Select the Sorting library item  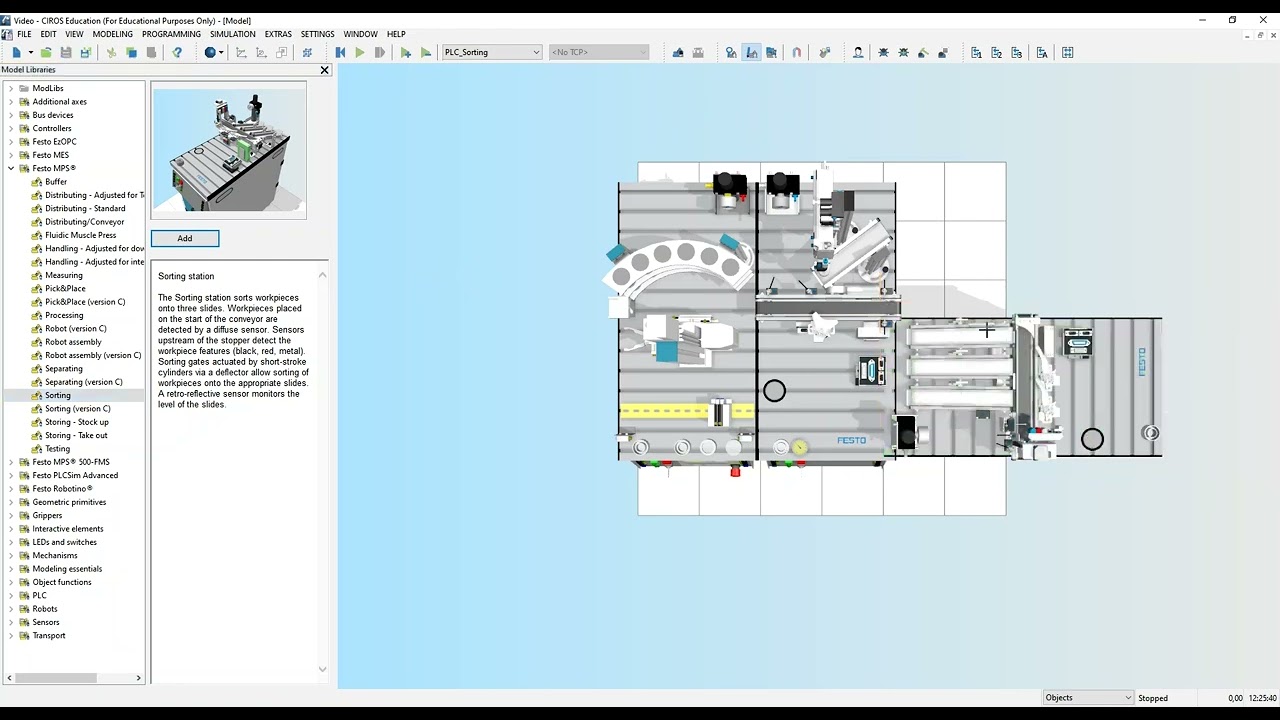[x=57, y=395]
